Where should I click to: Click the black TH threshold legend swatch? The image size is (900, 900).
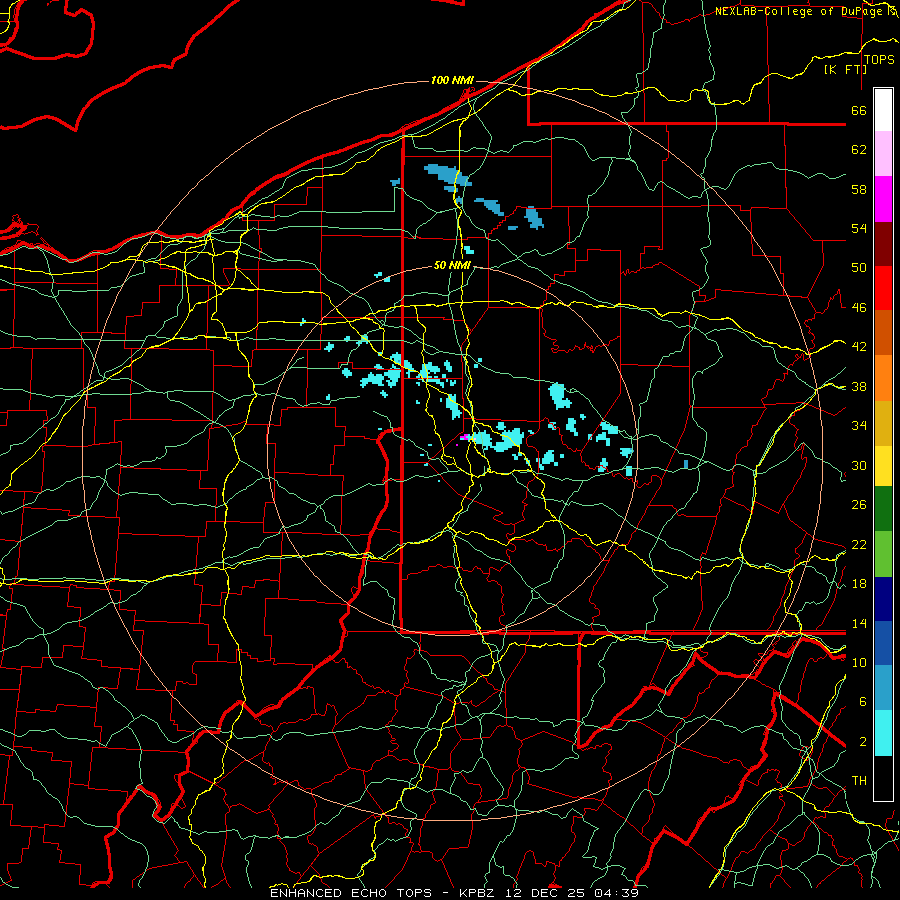(x=883, y=778)
